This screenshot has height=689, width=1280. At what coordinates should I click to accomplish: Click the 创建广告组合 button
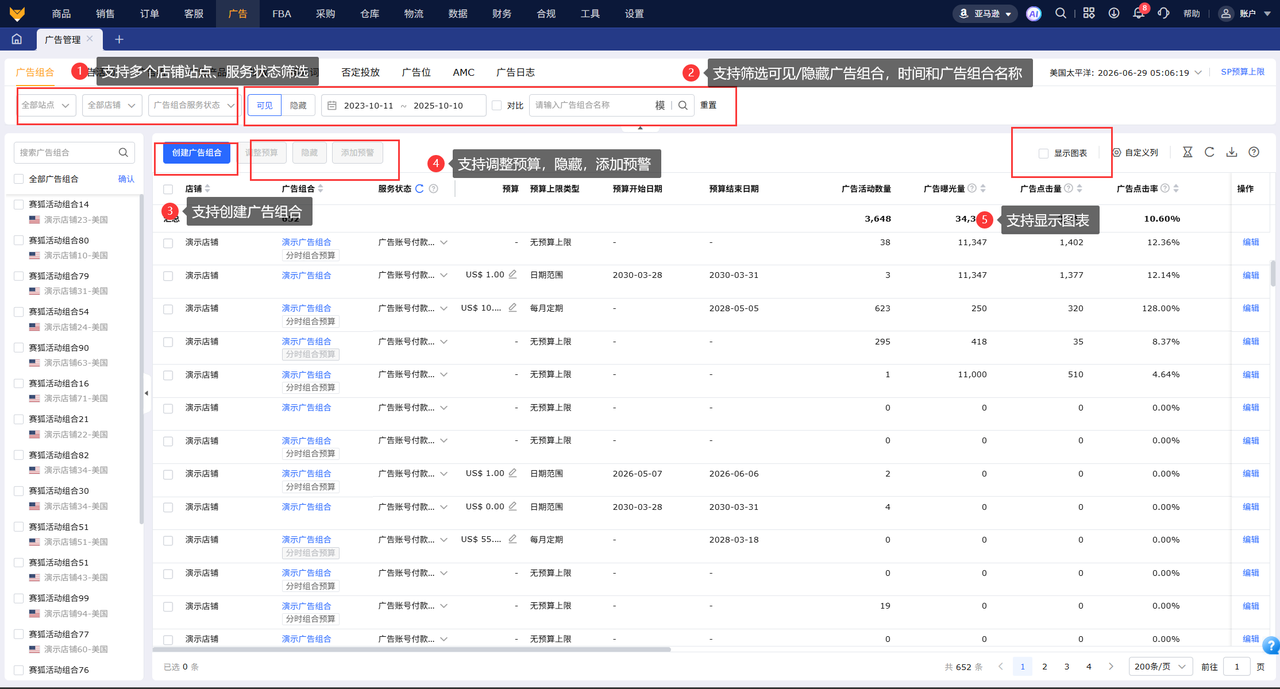(x=197, y=153)
